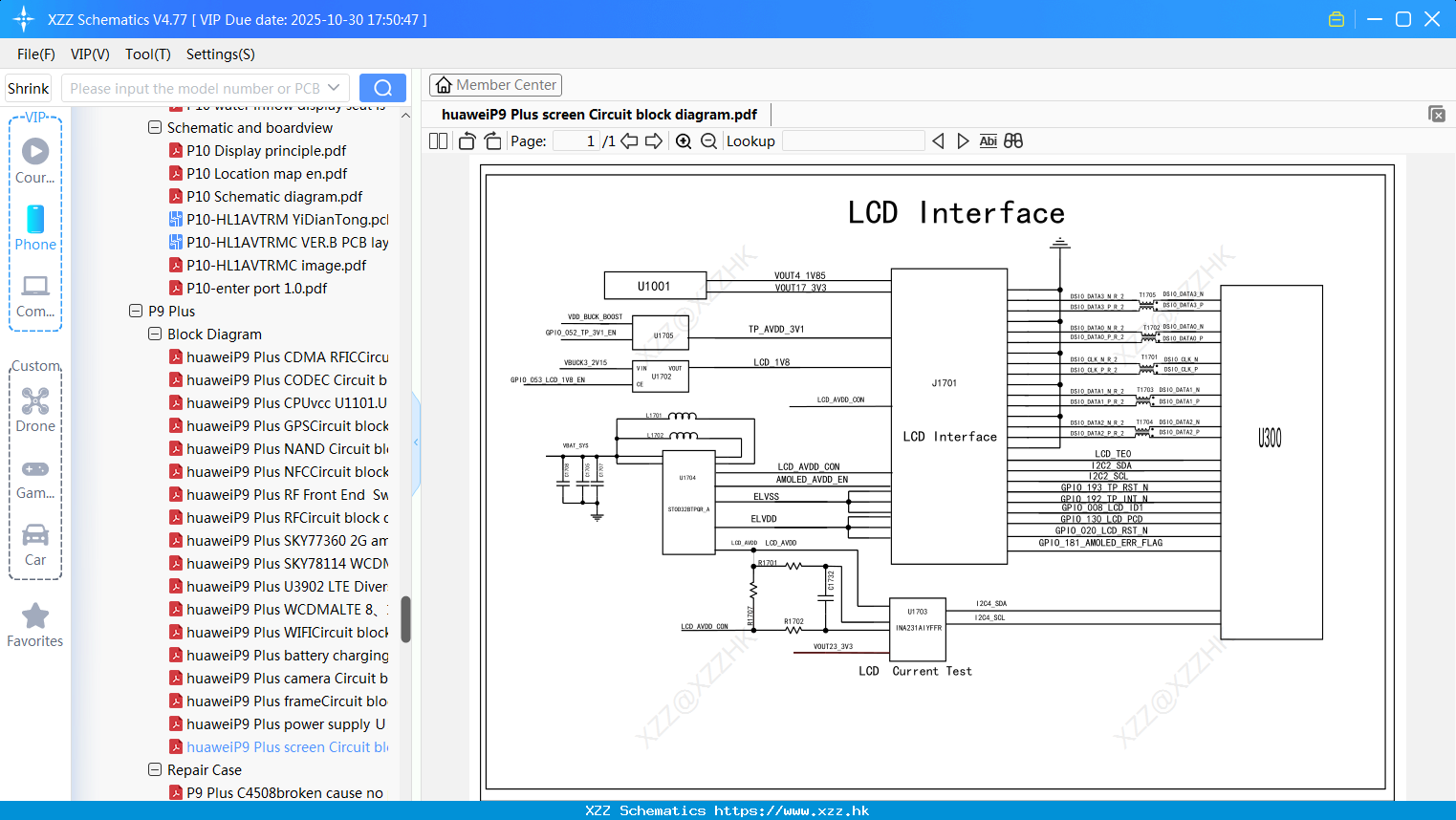The height and width of the screenshot is (820, 1456).
Task: Open the Tool menu
Action: click(148, 54)
